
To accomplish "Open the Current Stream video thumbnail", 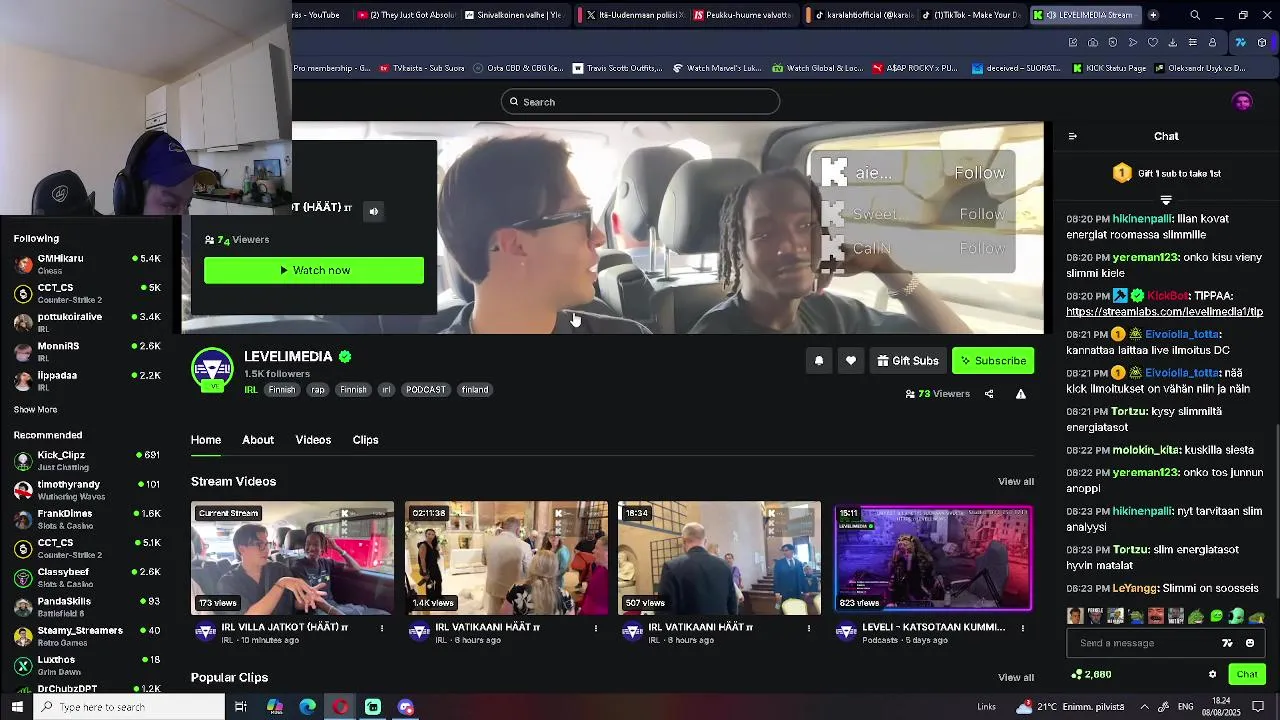I will point(292,558).
